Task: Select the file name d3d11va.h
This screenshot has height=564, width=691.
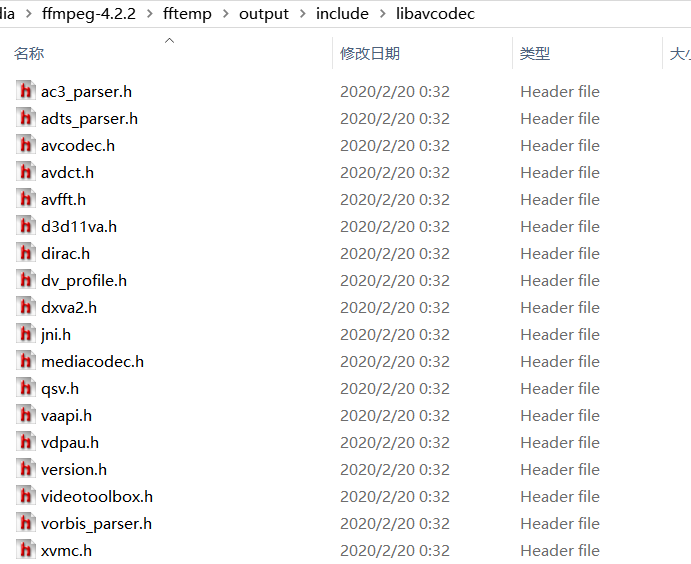Action: (79, 227)
